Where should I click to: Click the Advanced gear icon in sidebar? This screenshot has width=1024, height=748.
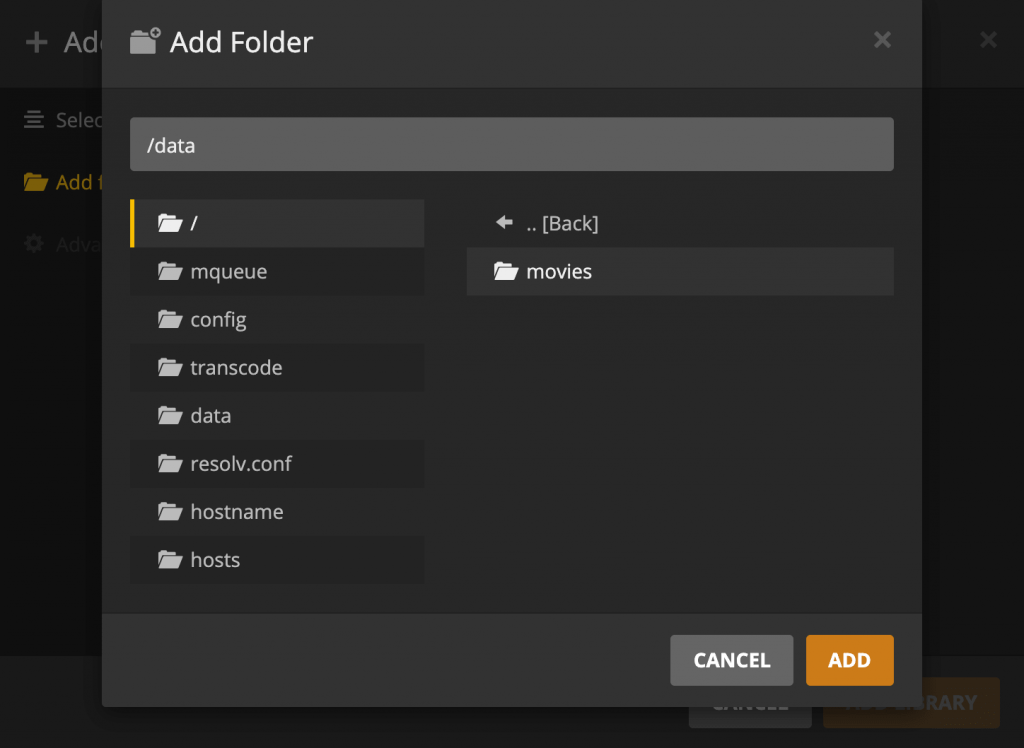pos(34,244)
